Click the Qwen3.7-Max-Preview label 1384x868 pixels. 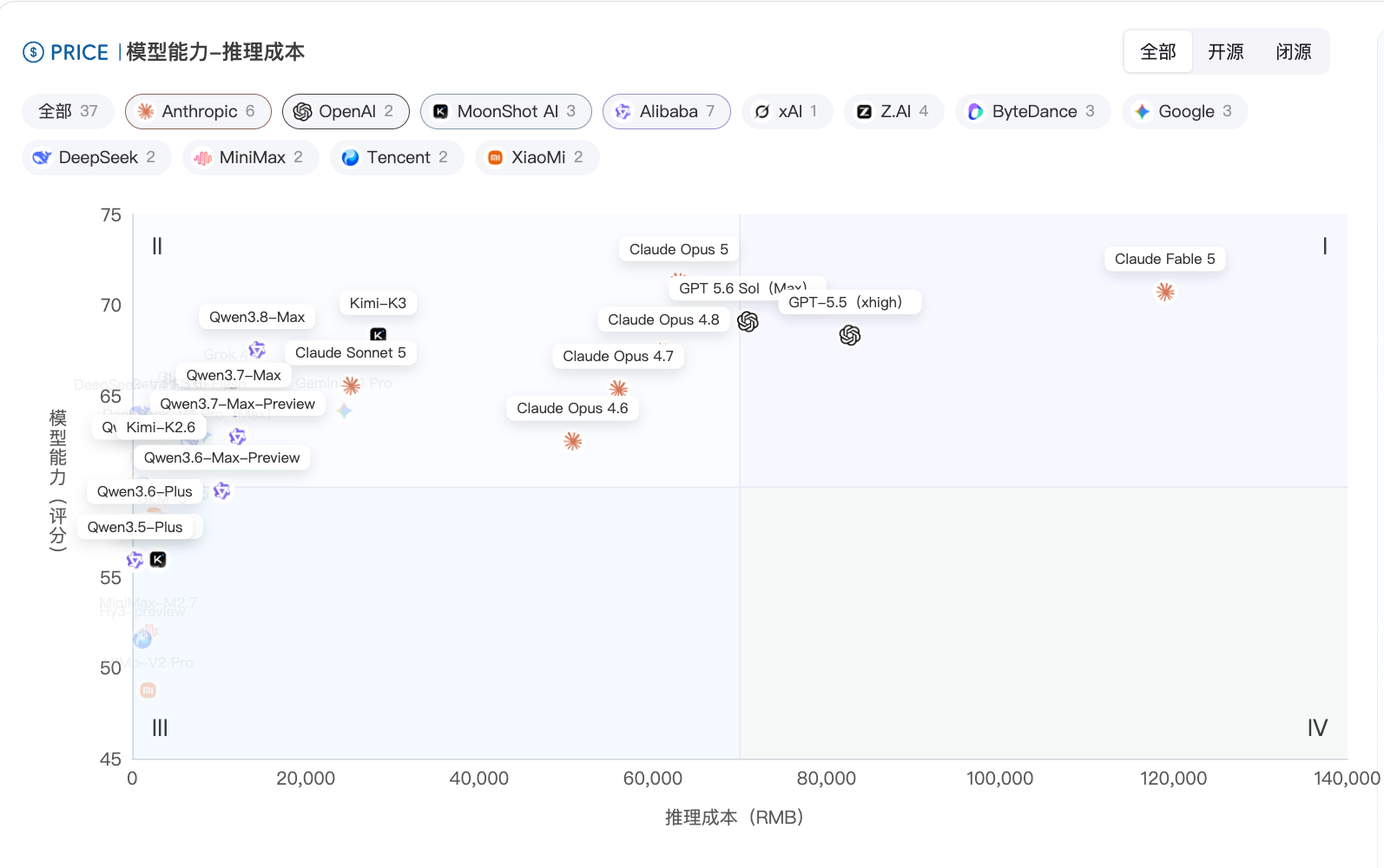click(x=238, y=404)
